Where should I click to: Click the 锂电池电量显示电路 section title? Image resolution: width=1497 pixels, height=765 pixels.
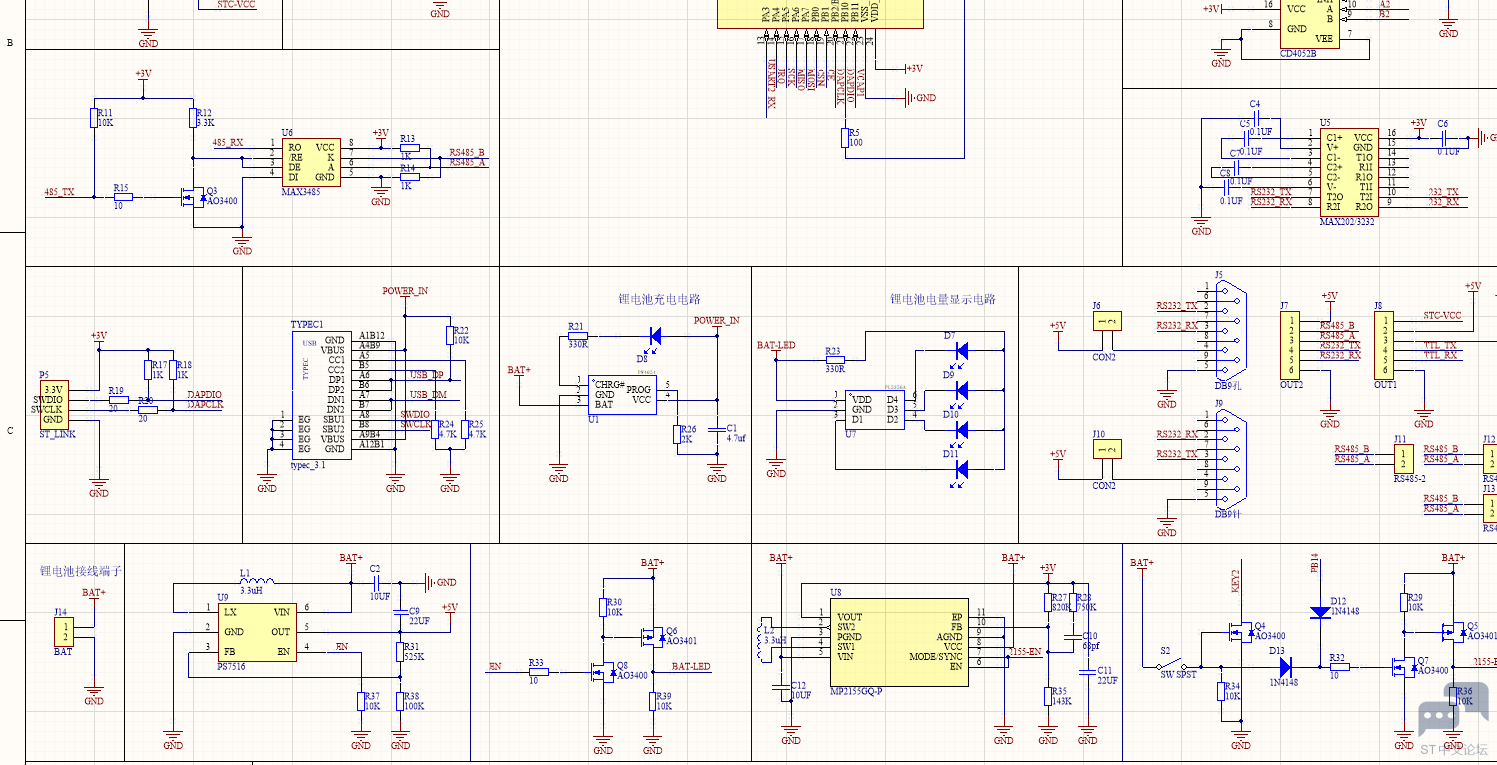pos(943,299)
